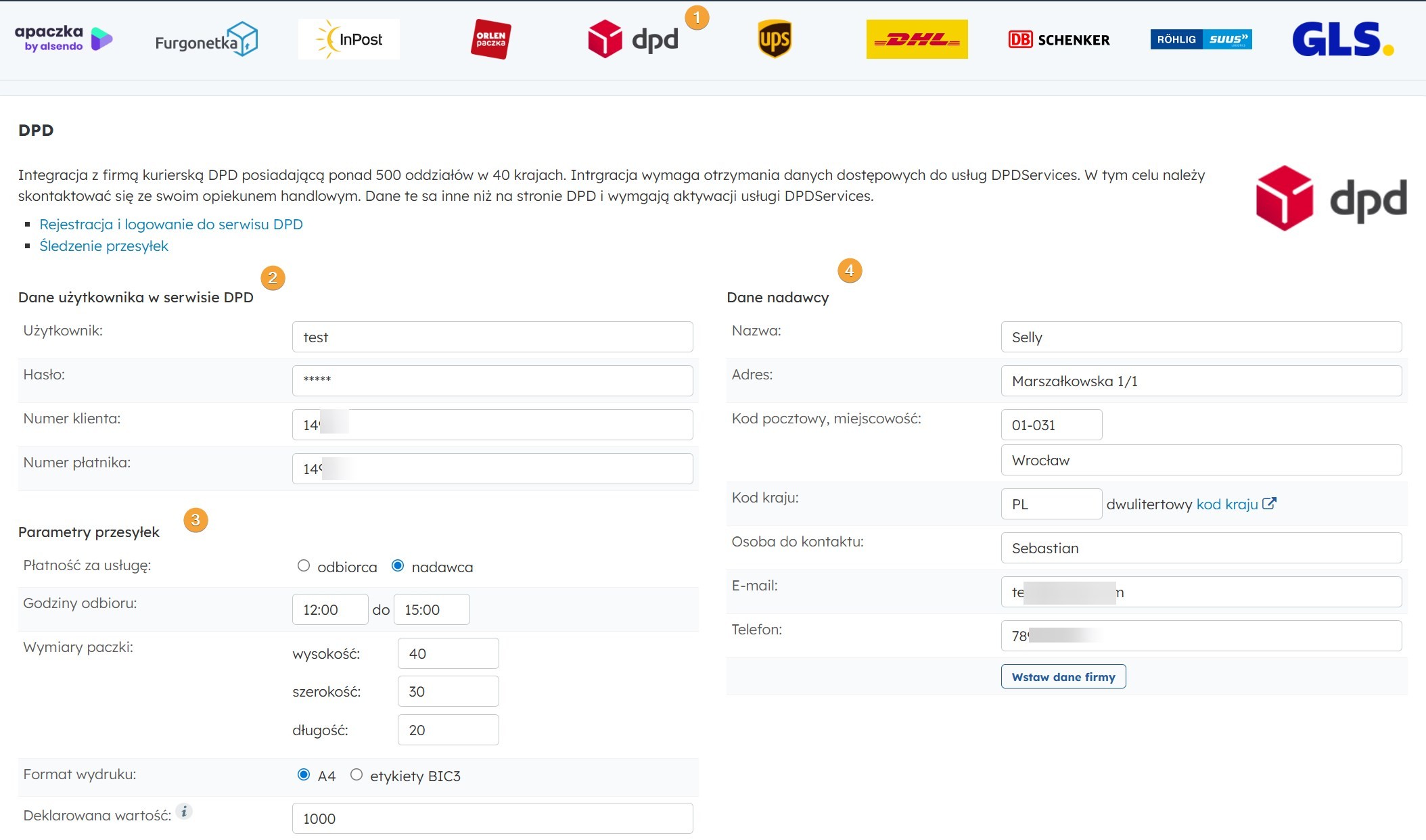Select the UPS shield logo
The image size is (1426, 840).
coord(775,39)
